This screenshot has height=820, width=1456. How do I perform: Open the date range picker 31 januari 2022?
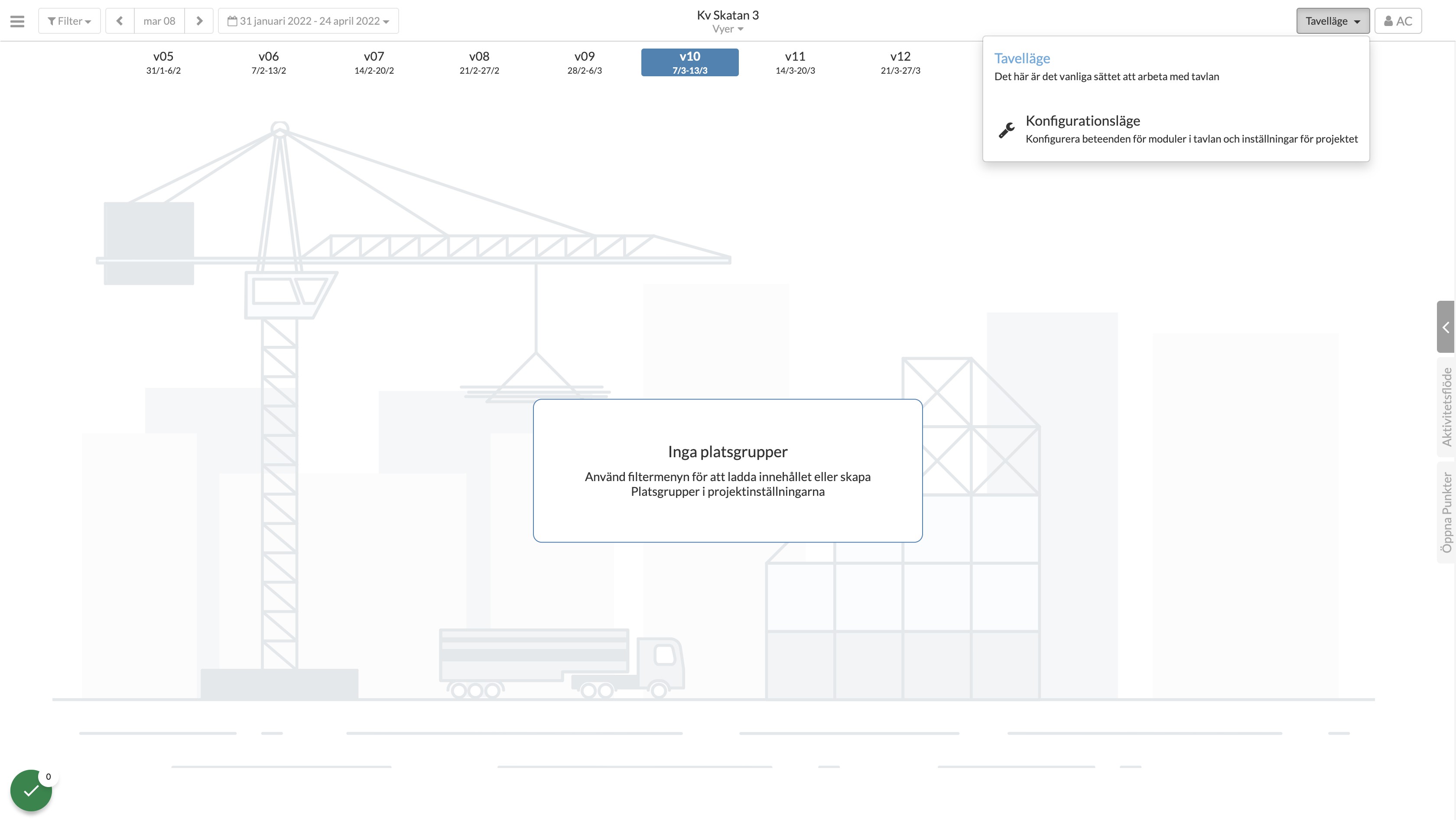click(x=309, y=21)
